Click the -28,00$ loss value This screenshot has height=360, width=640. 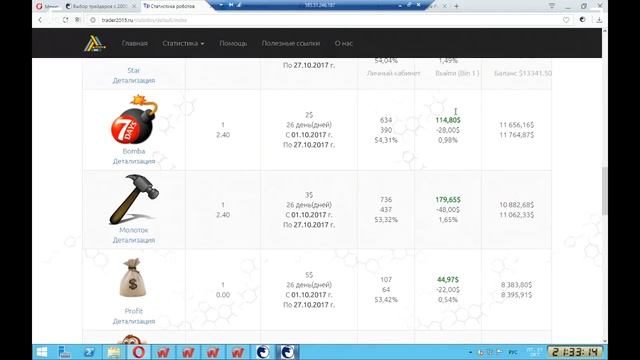pos(448,130)
